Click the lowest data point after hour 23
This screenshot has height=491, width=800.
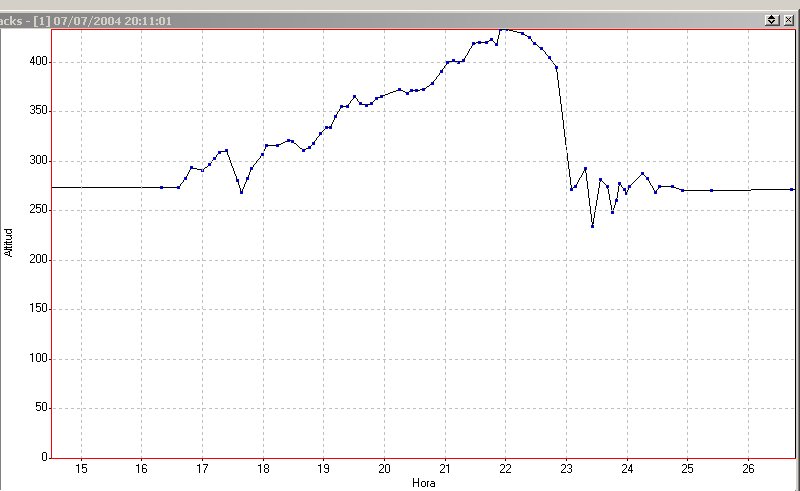tap(592, 226)
